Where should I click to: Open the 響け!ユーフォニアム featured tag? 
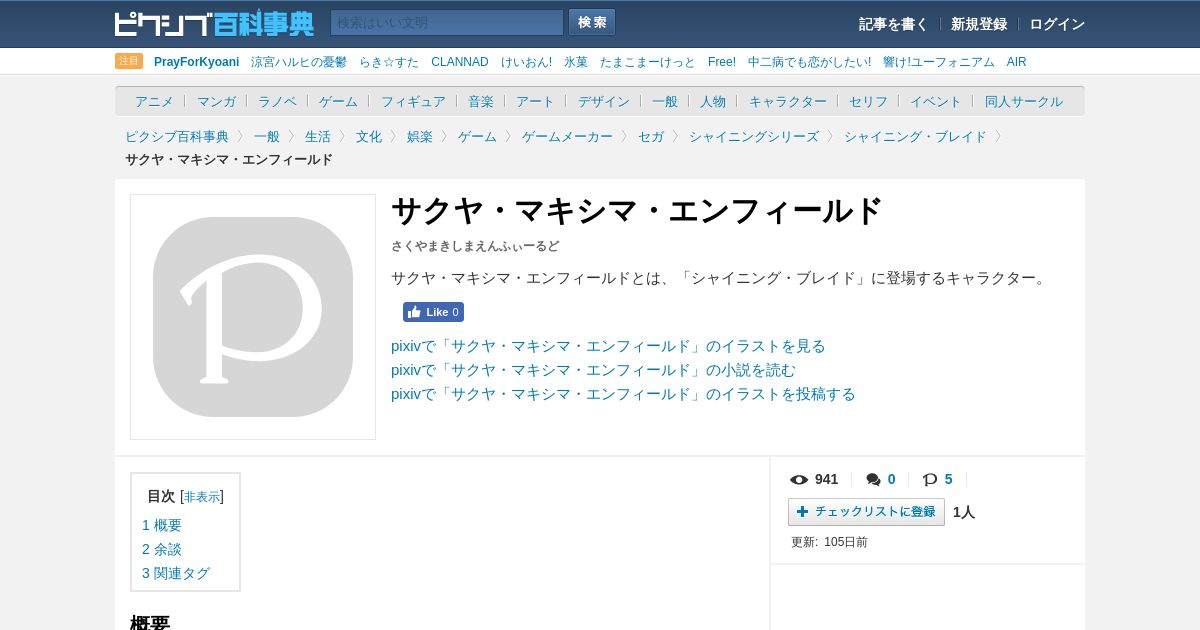coord(939,62)
